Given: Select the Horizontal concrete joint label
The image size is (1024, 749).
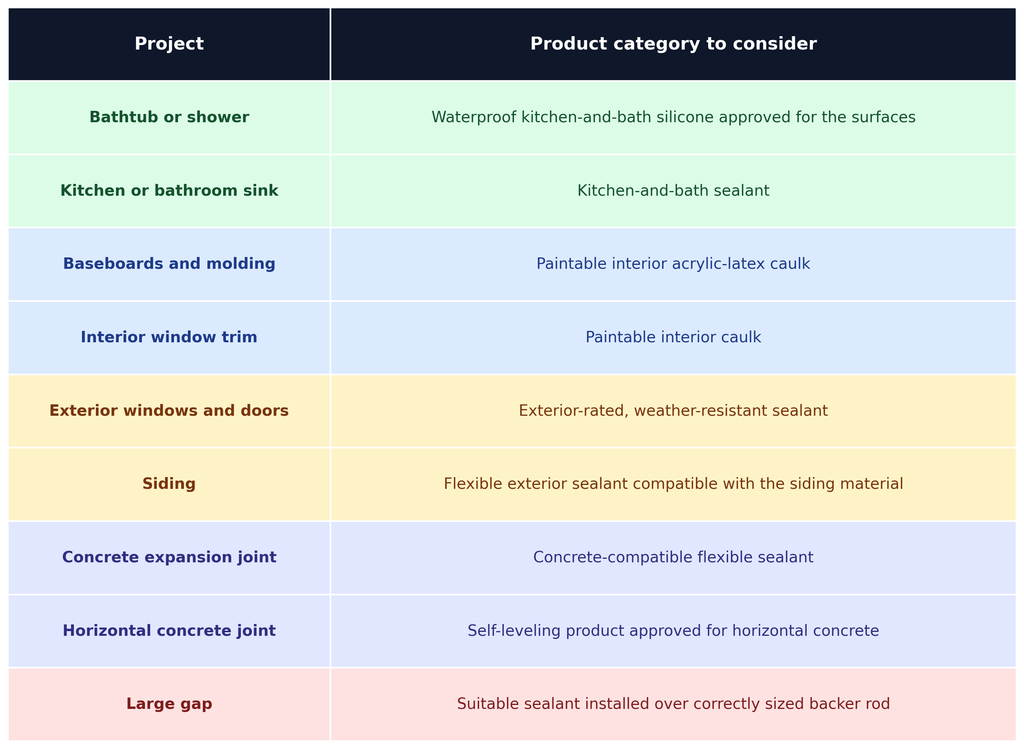Looking at the screenshot, I should tap(169, 631).
